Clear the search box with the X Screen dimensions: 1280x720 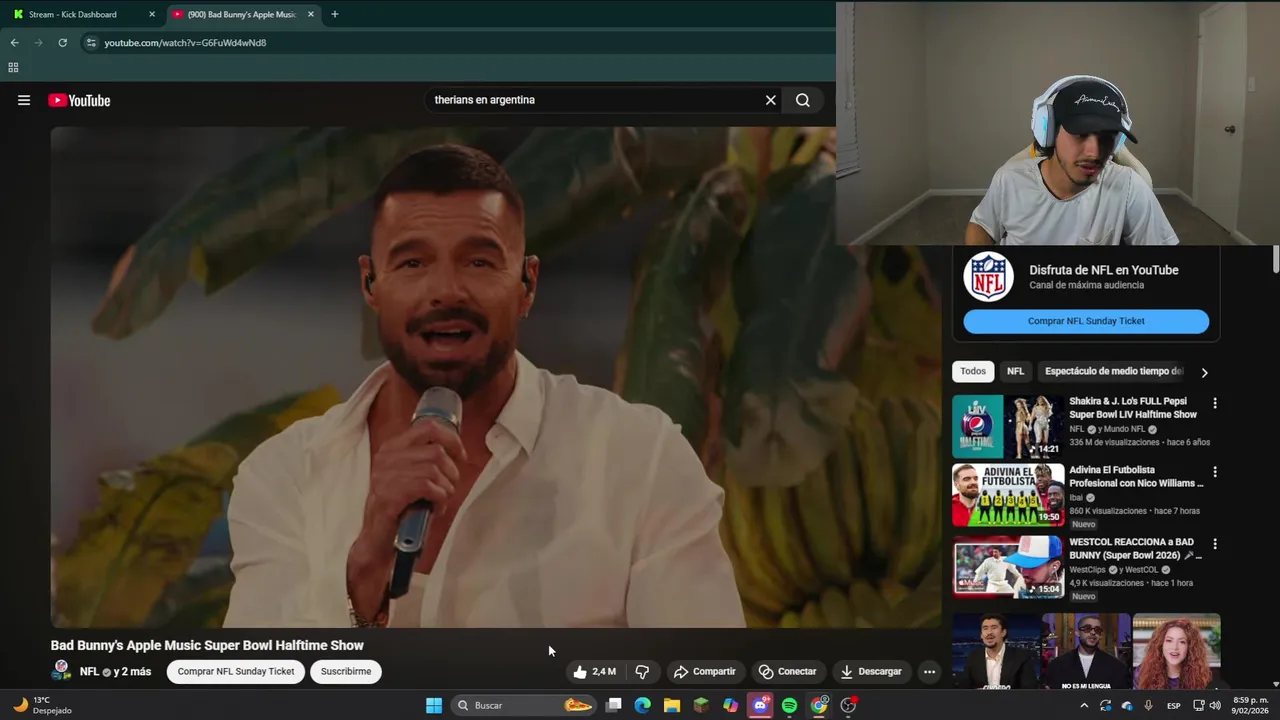click(770, 100)
